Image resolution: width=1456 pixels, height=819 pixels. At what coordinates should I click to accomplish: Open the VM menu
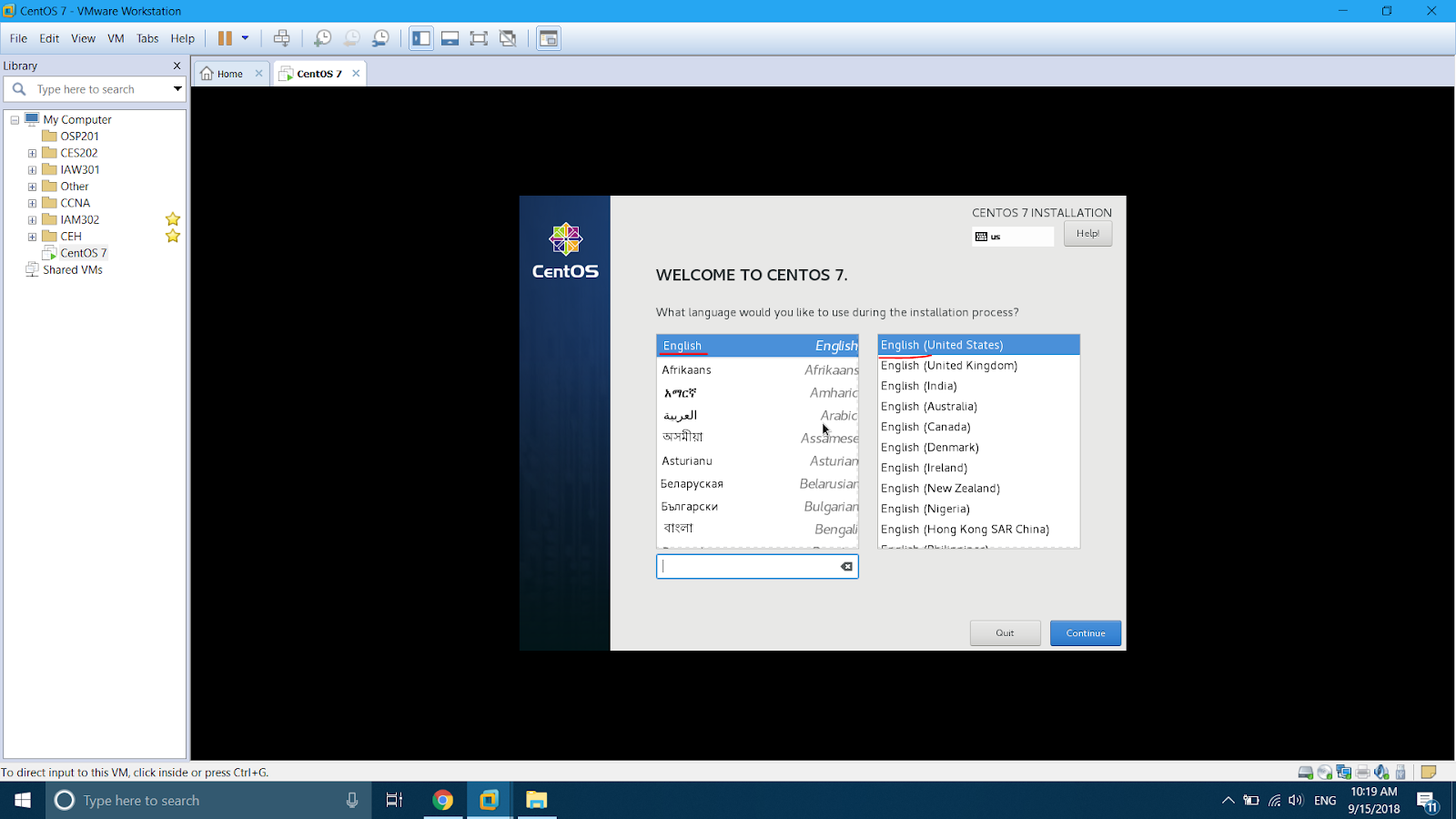tap(116, 38)
